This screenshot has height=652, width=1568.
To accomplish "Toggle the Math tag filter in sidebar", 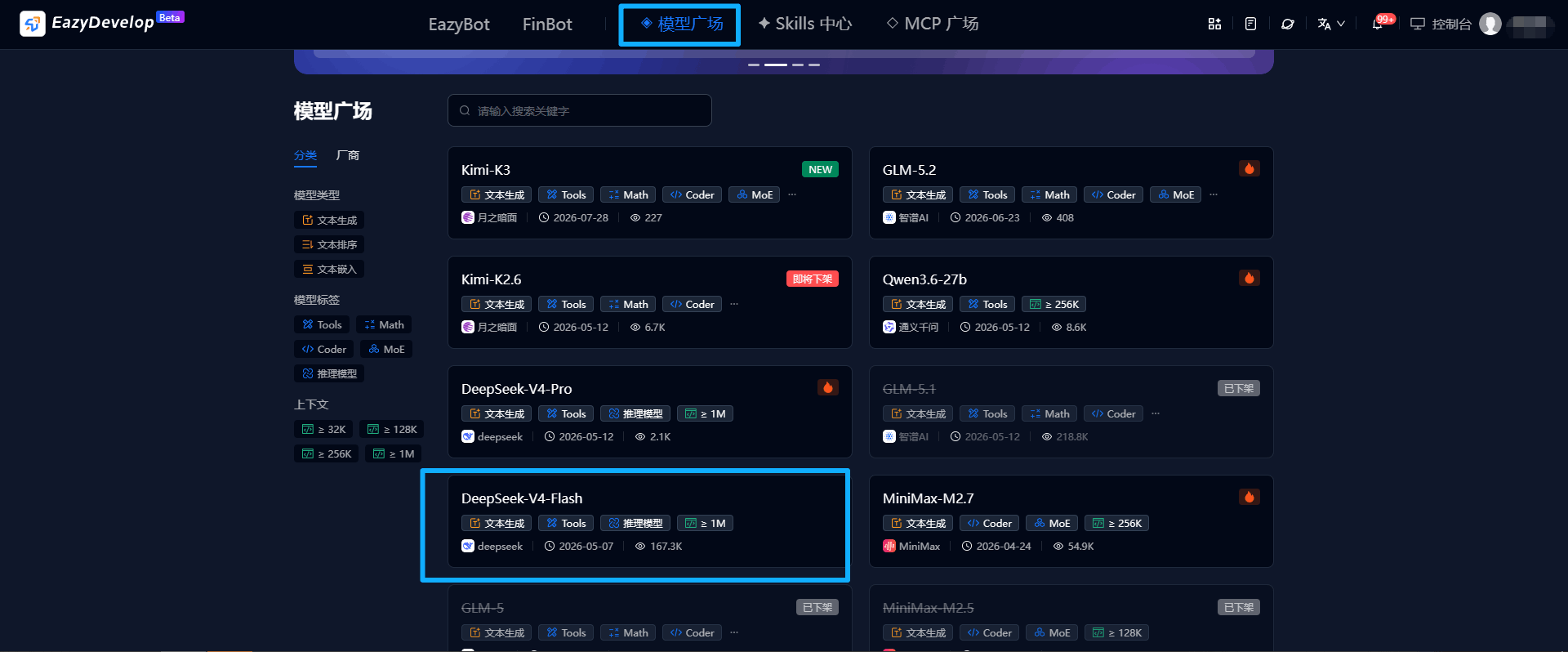I will pos(384,324).
